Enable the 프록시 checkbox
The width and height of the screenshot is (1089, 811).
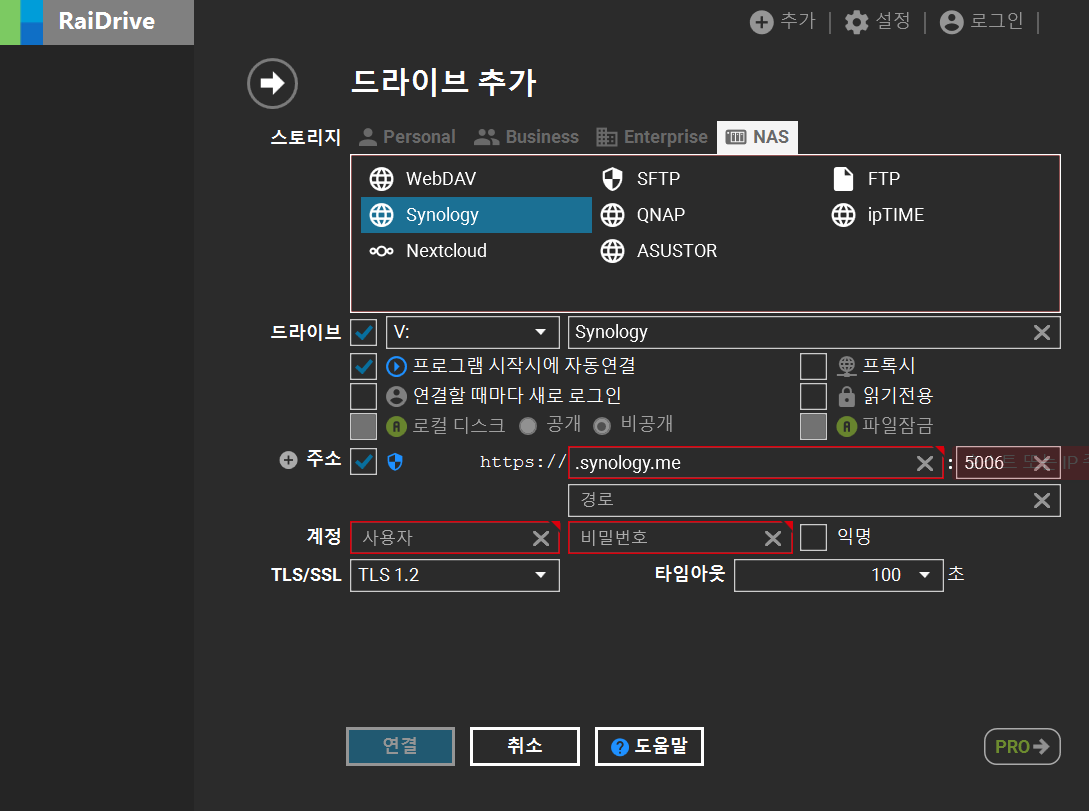(813, 366)
